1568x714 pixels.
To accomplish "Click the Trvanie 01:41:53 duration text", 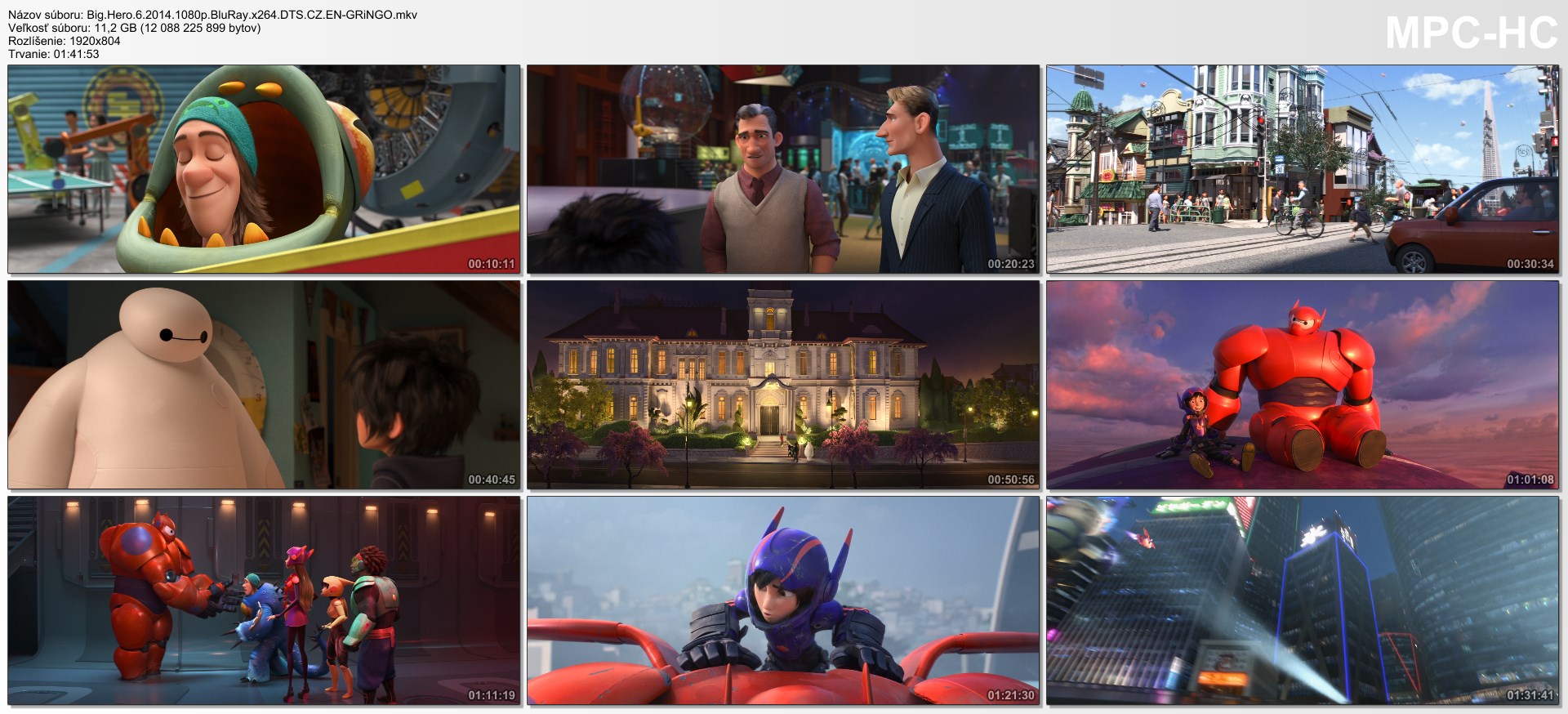I will (54, 54).
